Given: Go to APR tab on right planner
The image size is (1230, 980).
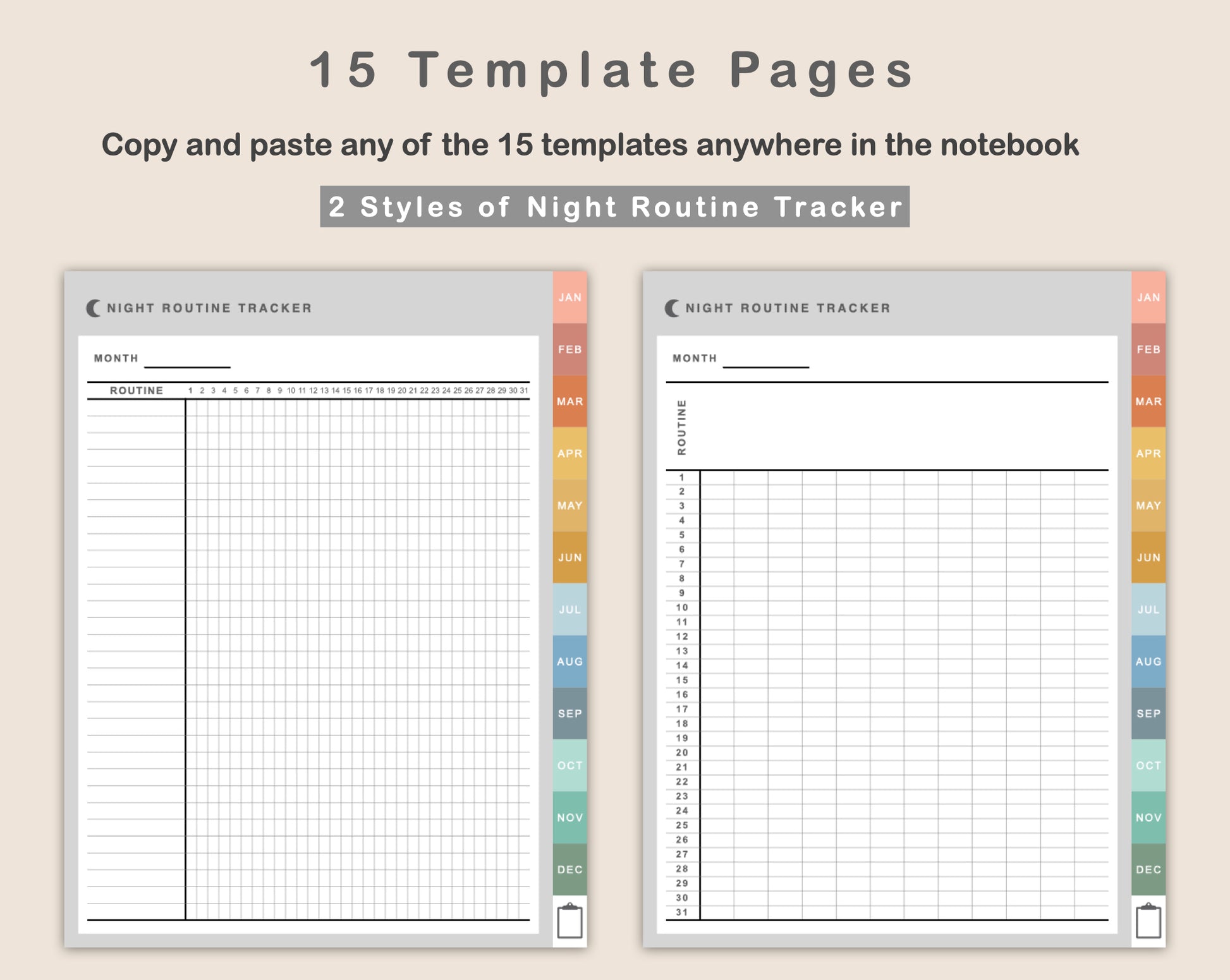Looking at the screenshot, I should (x=1148, y=453).
